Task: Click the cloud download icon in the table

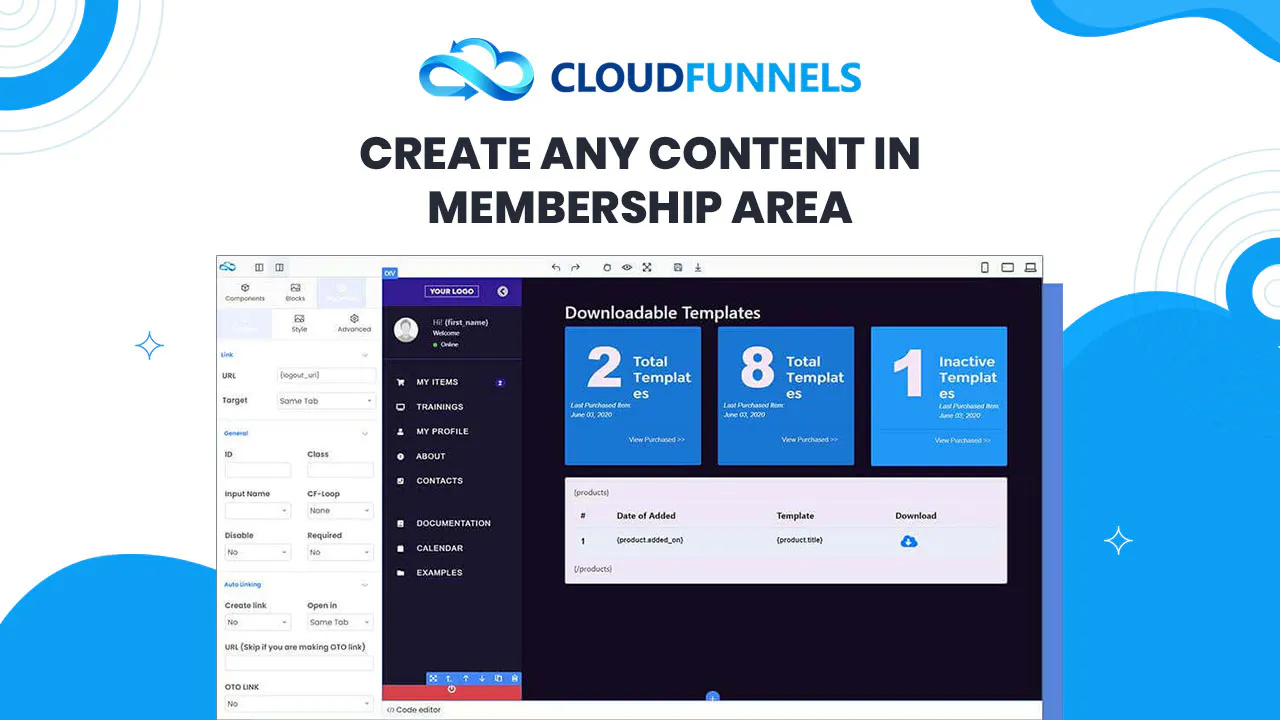Action: (909, 541)
